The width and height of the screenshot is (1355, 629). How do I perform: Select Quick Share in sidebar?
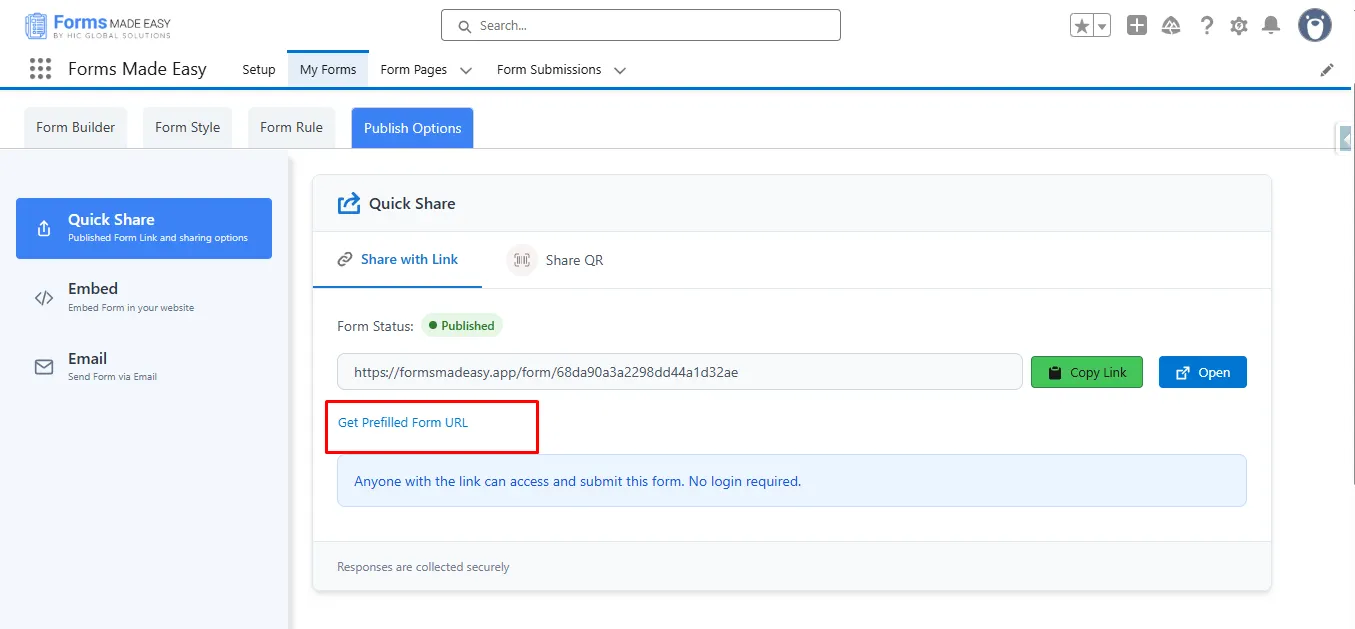coord(144,228)
